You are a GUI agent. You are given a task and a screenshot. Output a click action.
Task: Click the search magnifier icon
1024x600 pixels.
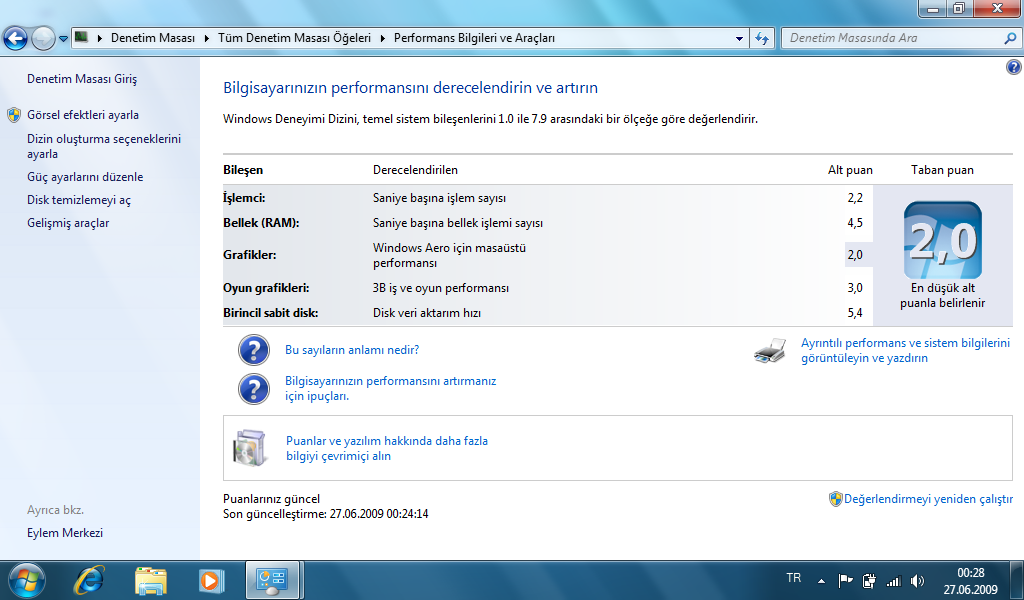[x=1010, y=39]
